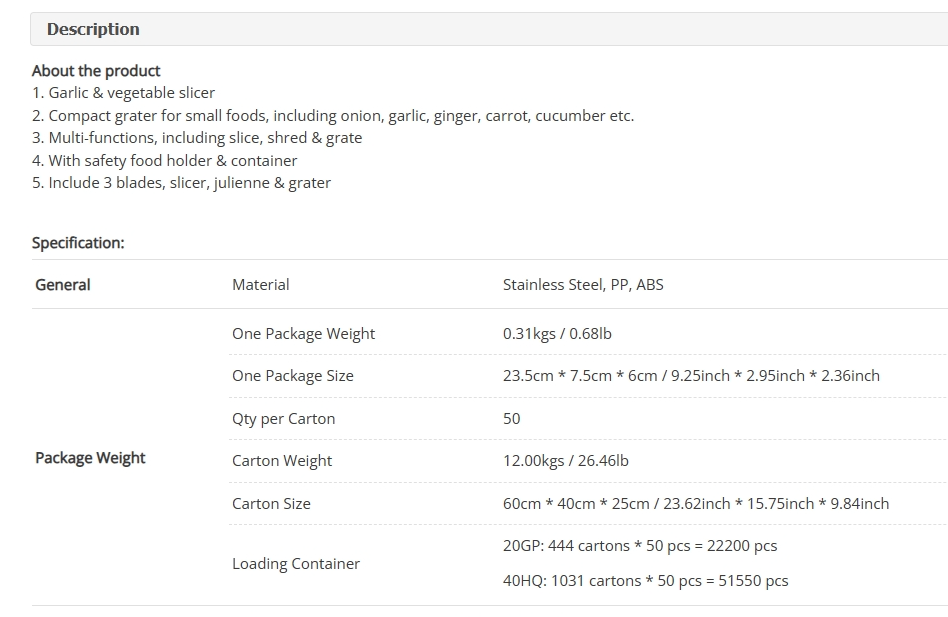Click the 'Qty per Carton' label
The height and width of the screenshot is (617, 948).
(284, 419)
